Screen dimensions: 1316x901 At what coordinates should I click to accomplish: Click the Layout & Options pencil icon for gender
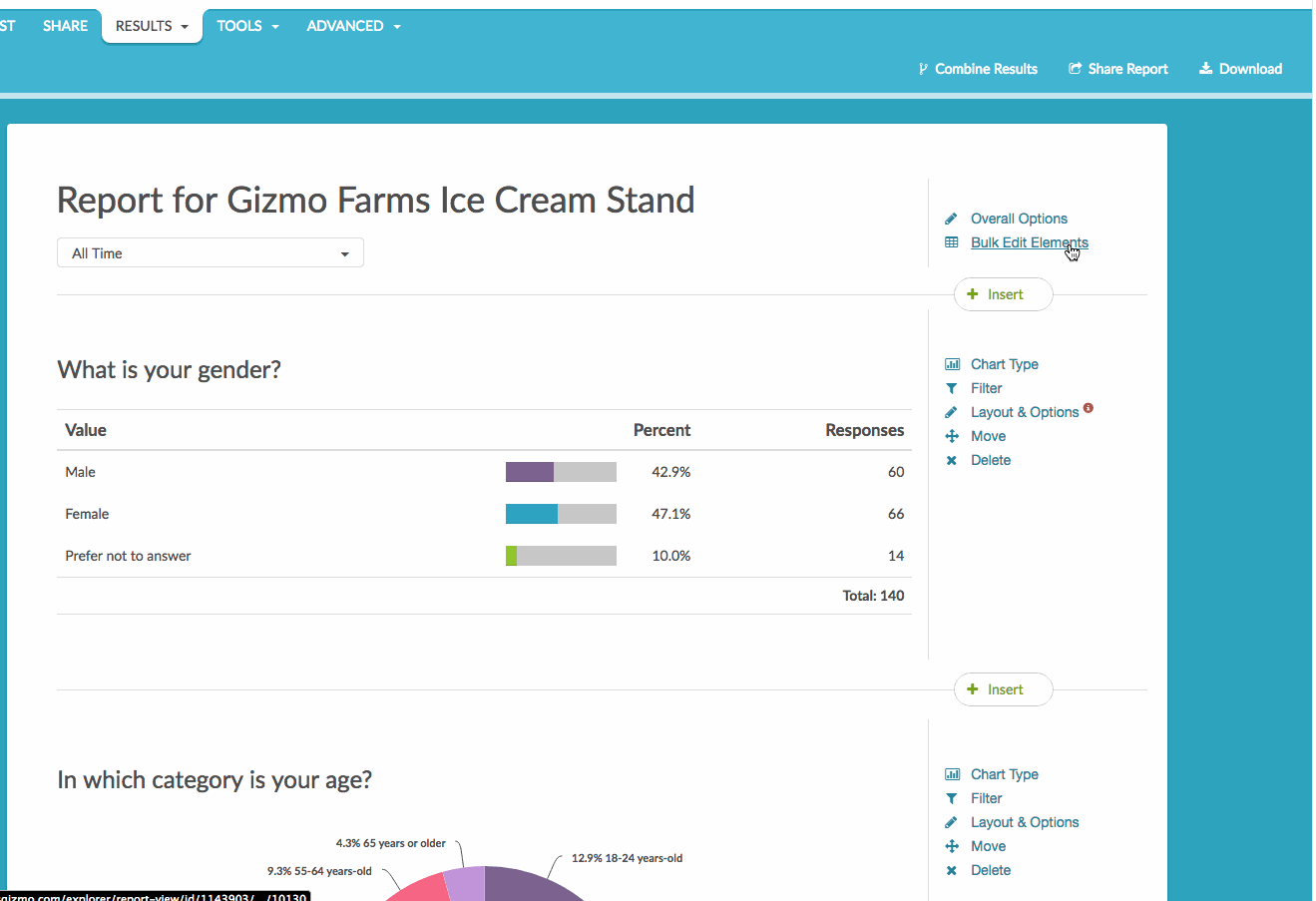coord(951,412)
